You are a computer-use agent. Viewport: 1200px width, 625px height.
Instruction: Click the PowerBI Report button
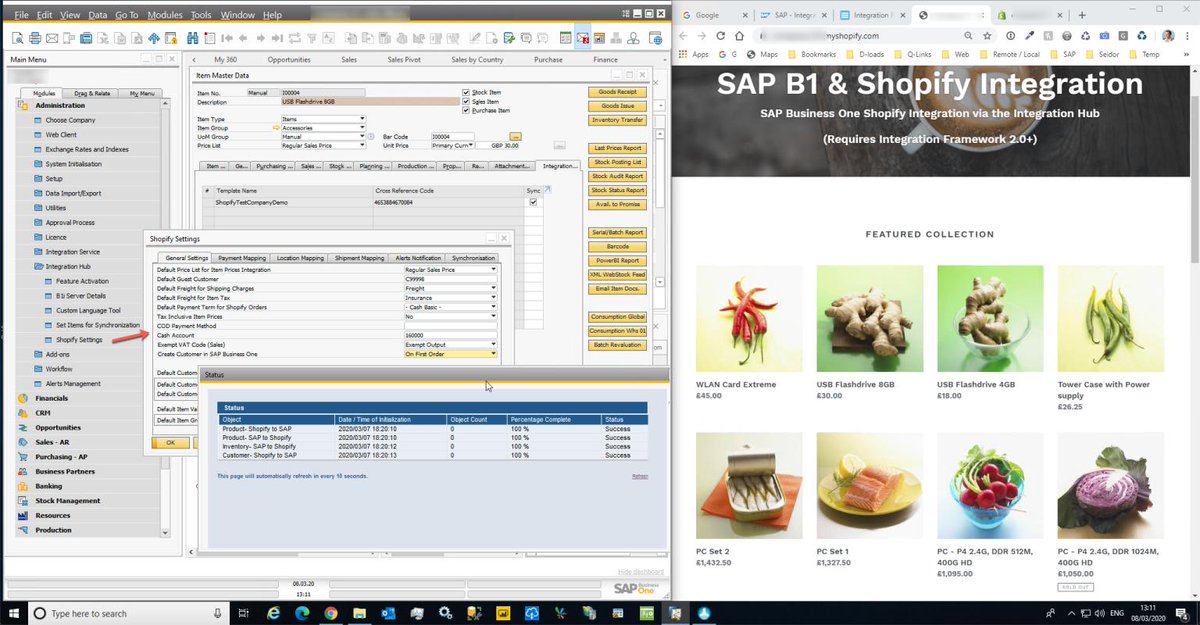617,260
